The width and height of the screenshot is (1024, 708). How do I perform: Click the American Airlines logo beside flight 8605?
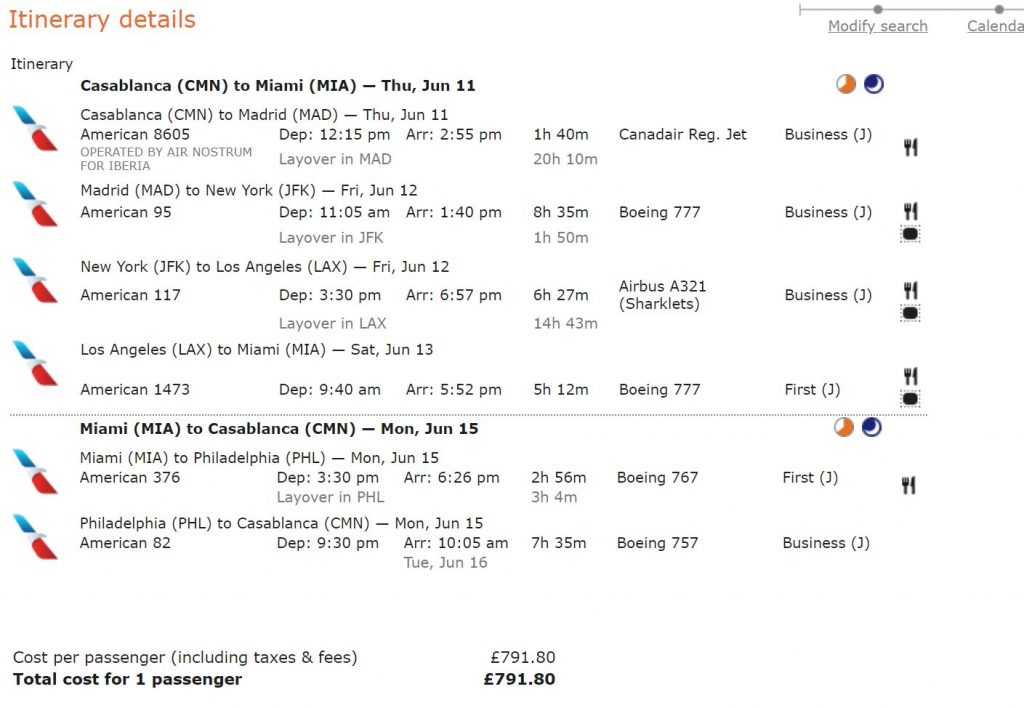[35, 129]
